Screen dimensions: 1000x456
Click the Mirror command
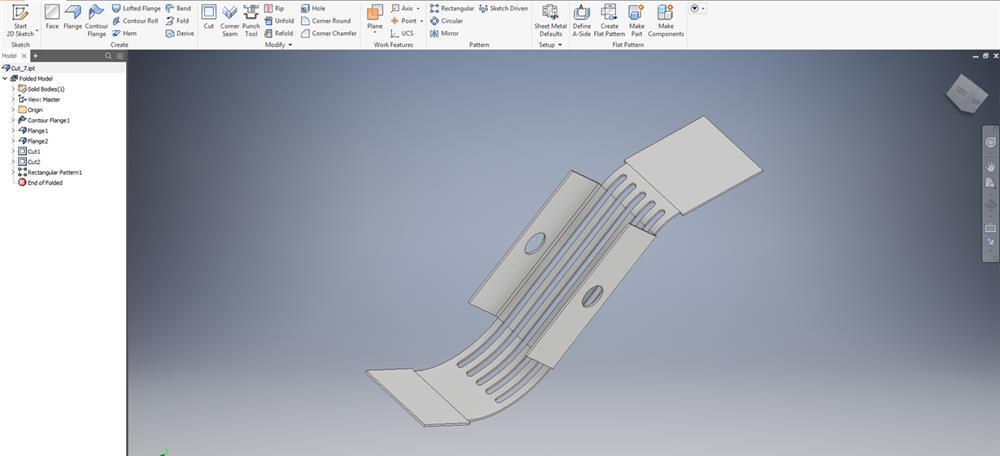[445, 33]
